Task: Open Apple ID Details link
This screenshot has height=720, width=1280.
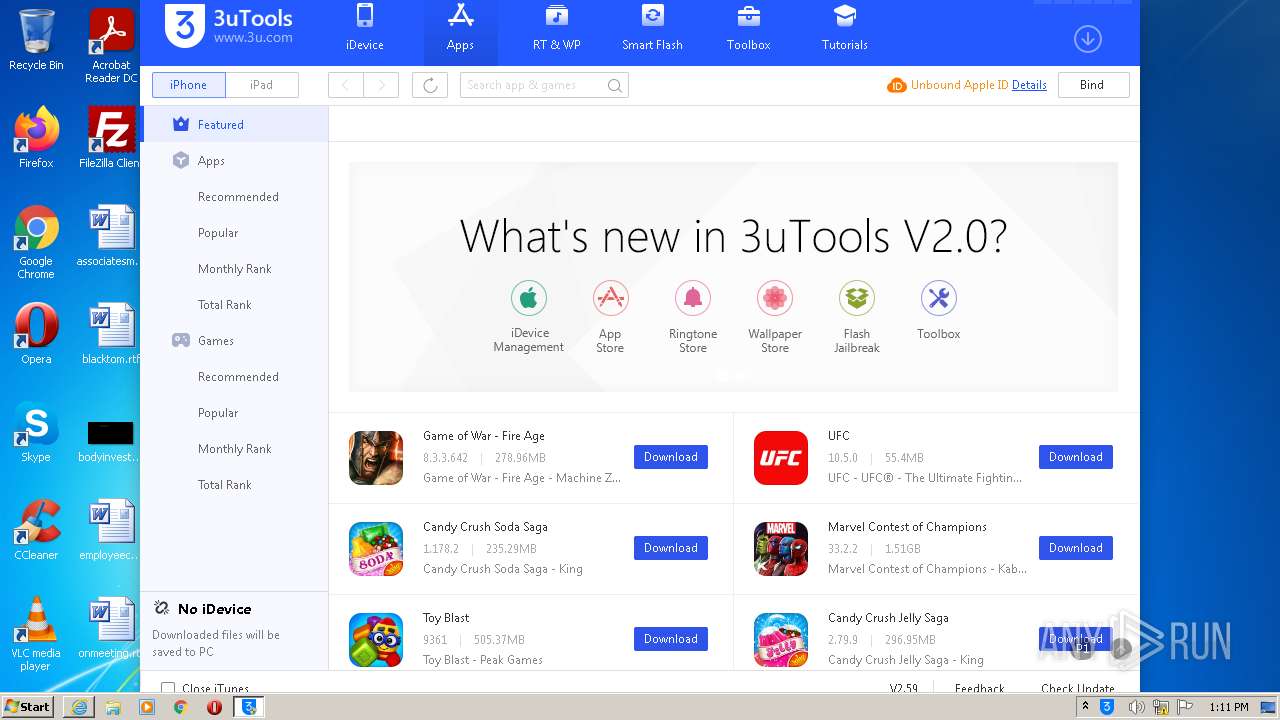Action: point(1029,85)
